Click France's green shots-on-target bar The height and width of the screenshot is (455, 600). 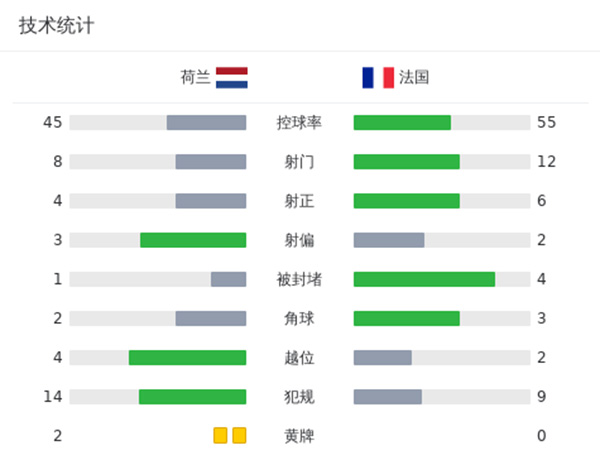click(x=406, y=201)
